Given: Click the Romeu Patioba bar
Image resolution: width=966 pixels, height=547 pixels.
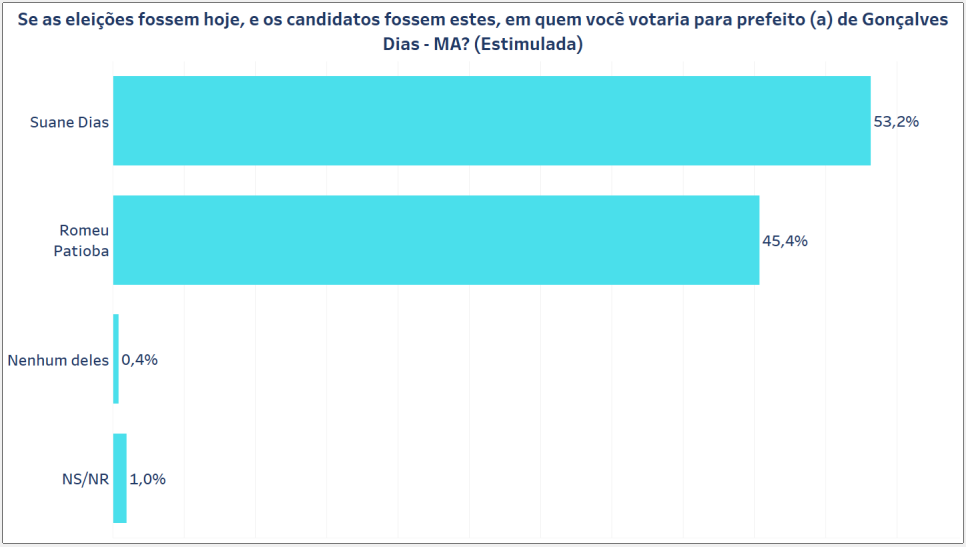Looking at the screenshot, I should [436, 240].
